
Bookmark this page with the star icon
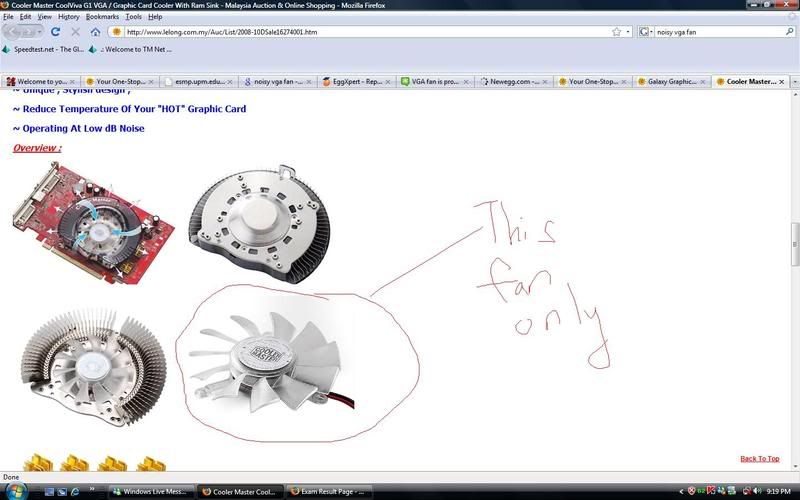coord(616,32)
